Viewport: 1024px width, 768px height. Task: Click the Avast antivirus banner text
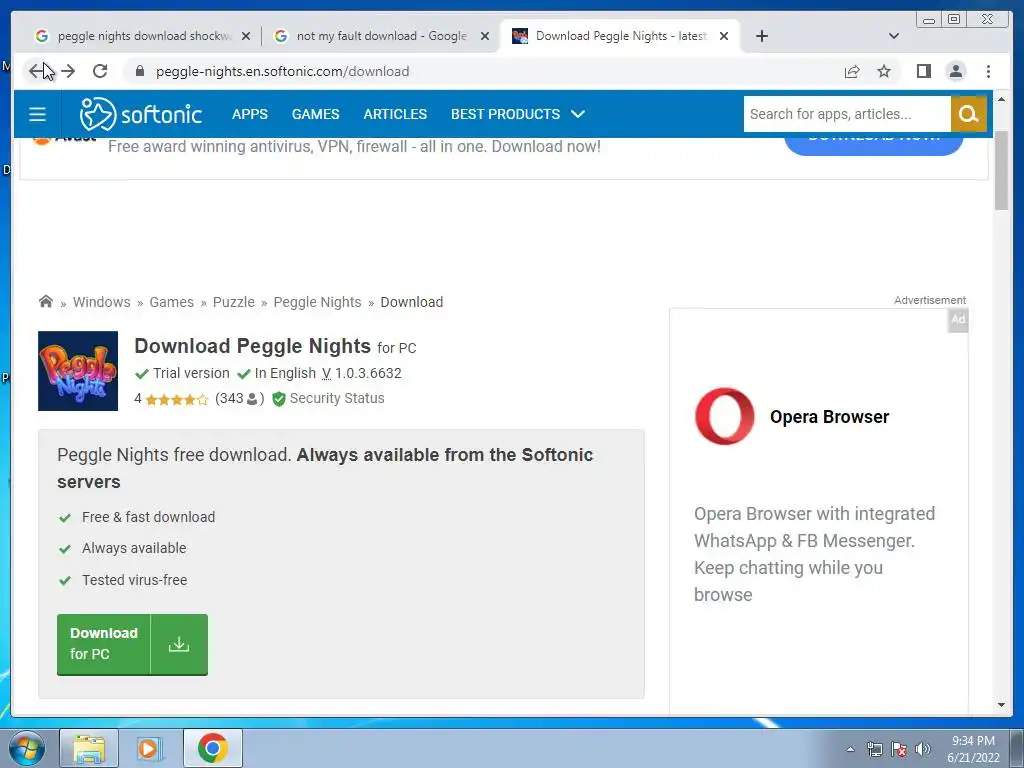[354, 146]
